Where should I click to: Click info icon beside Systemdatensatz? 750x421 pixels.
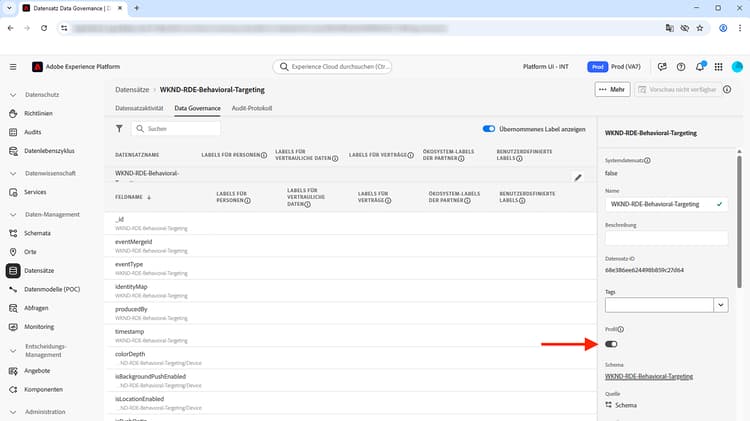647,160
